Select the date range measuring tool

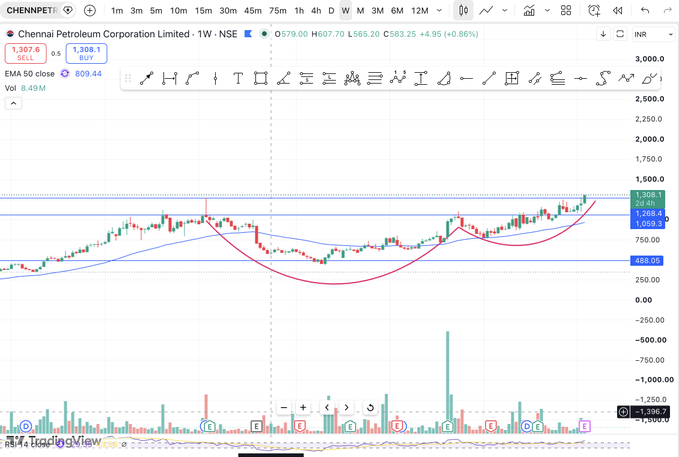[x=169, y=78]
